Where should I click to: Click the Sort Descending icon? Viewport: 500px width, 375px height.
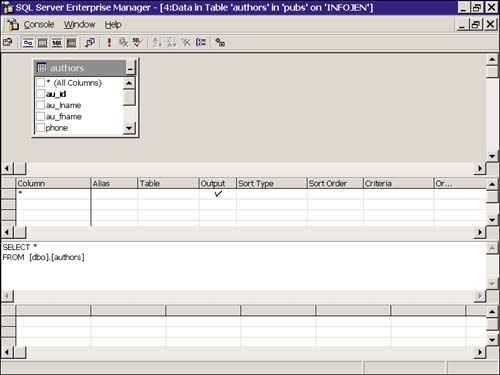click(171, 42)
